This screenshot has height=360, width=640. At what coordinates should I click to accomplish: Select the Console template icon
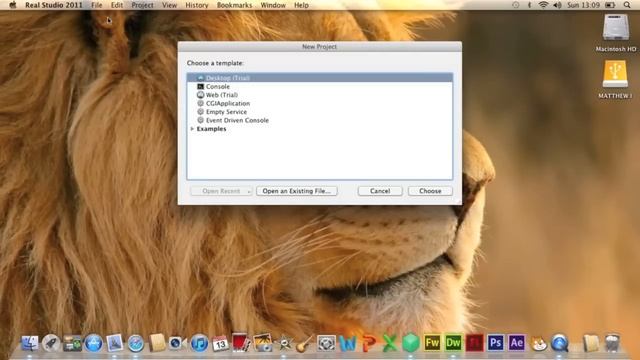[x=200, y=87]
